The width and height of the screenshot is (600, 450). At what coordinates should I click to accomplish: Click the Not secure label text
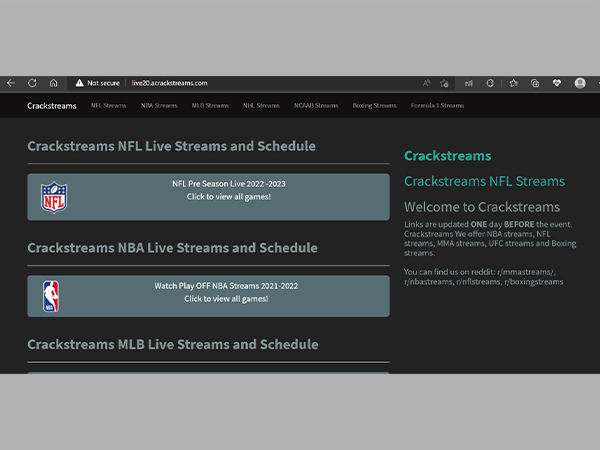(x=103, y=83)
